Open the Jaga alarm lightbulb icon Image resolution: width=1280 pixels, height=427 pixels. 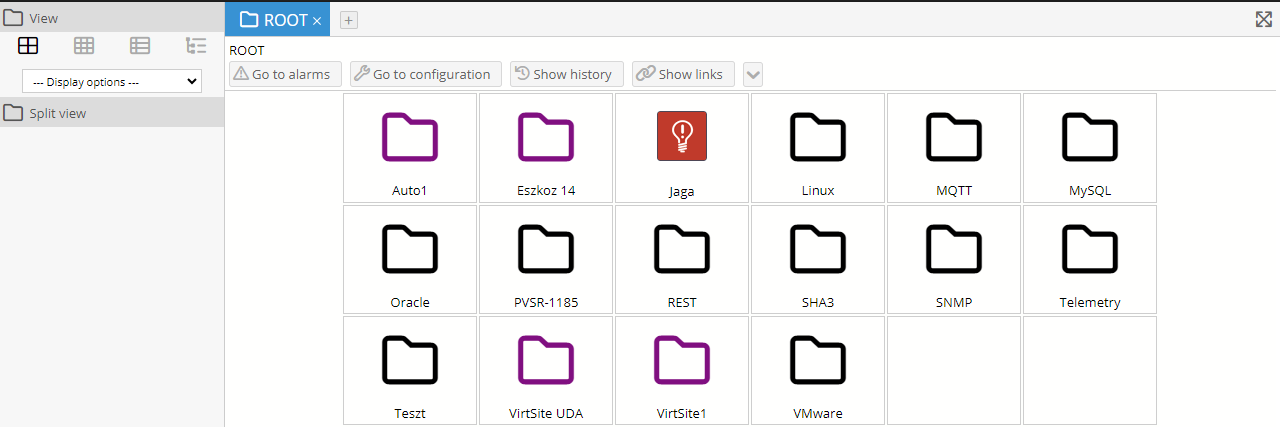point(682,136)
